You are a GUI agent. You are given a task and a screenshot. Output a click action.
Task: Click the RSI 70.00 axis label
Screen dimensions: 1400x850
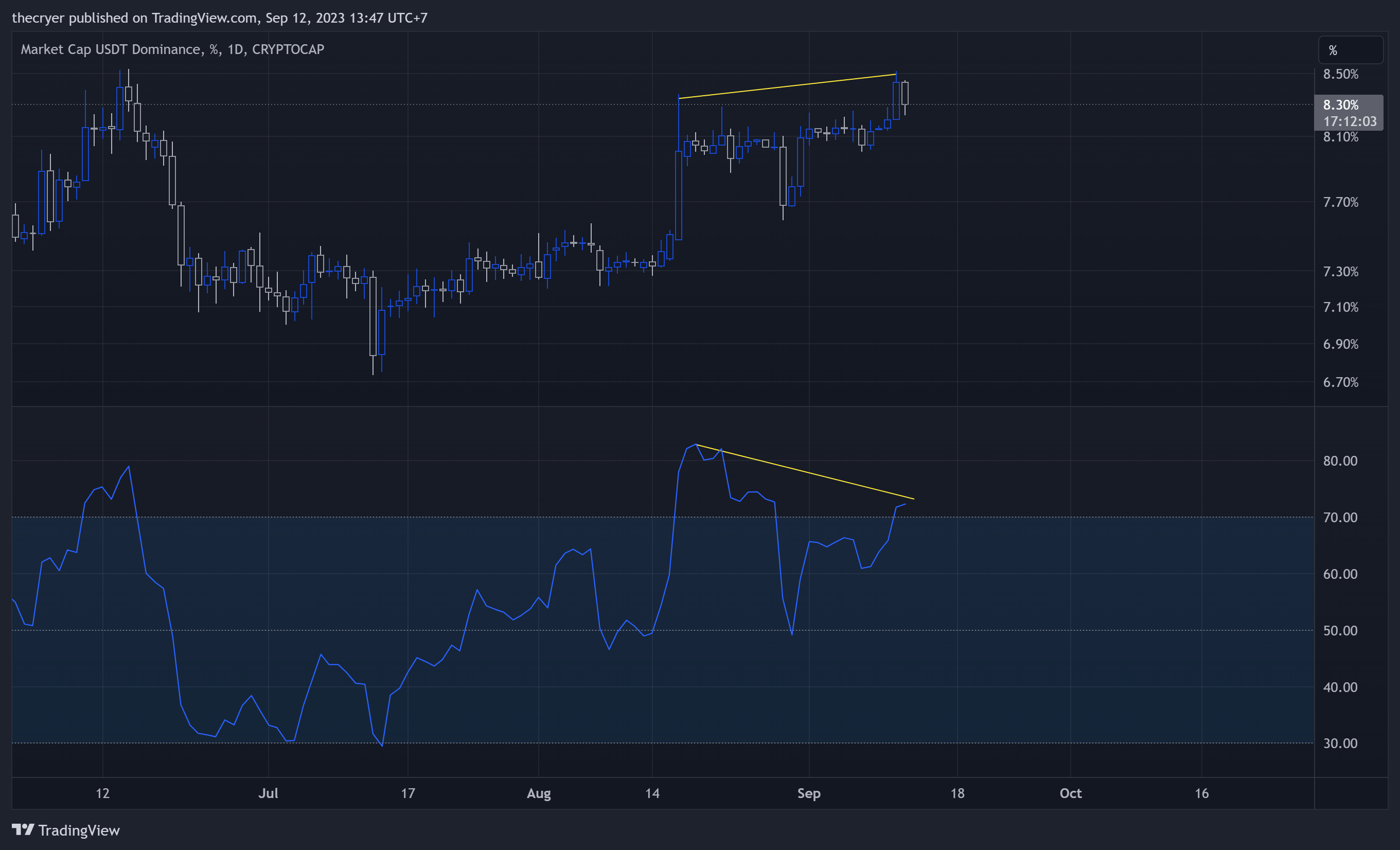coord(1340,518)
